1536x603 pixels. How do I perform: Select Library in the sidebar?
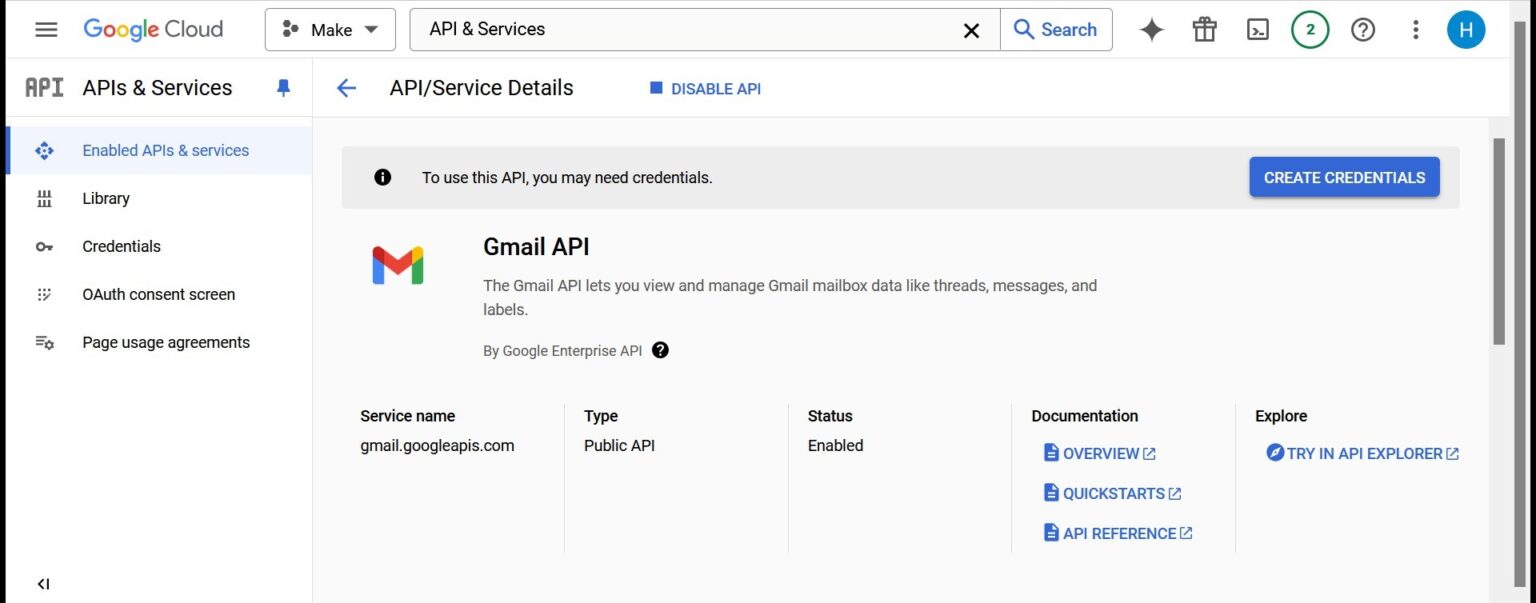(105, 198)
